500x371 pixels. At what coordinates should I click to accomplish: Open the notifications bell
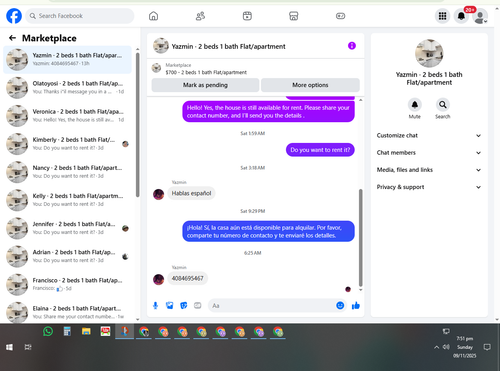coord(461,16)
